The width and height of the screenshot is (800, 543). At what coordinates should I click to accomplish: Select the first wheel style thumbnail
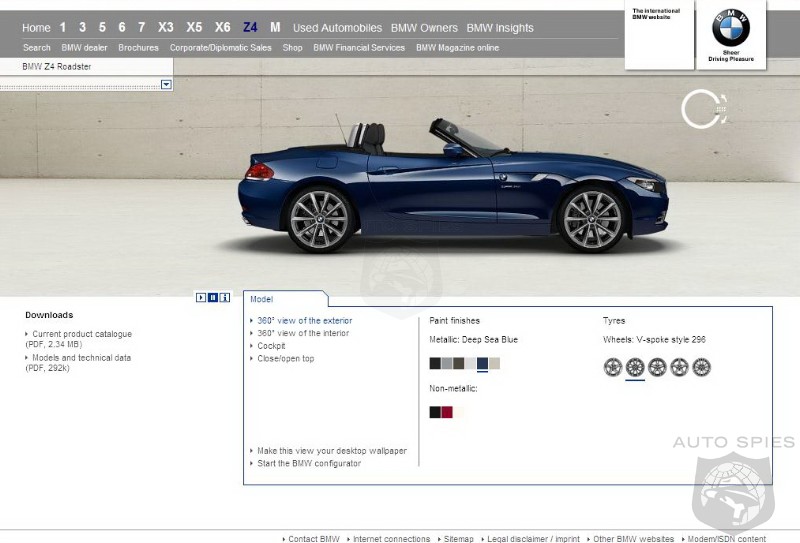point(613,367)
